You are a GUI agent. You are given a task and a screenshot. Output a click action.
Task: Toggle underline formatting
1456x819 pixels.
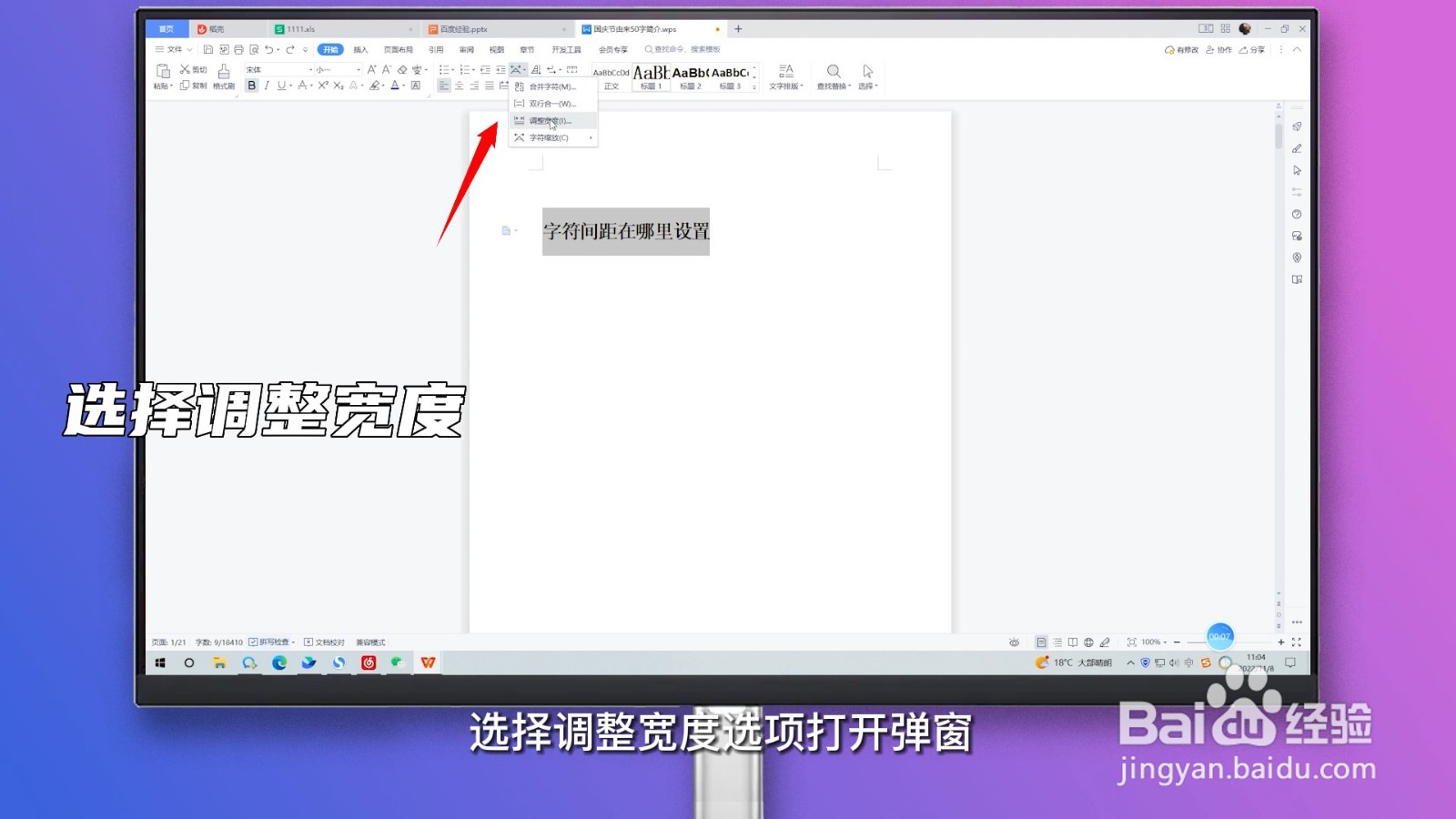click(x=281, y=86)
